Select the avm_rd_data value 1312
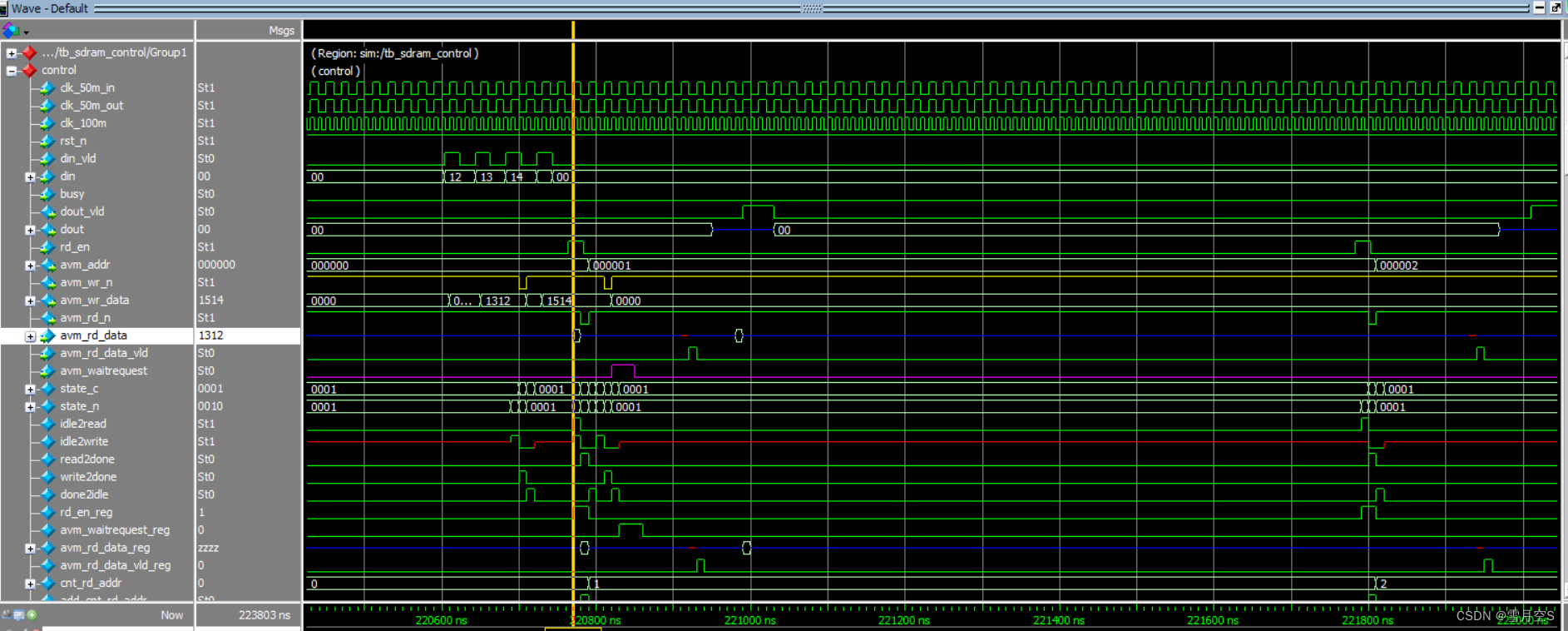The height and width of the screenshot is (631, 1568). click(210, 335)
